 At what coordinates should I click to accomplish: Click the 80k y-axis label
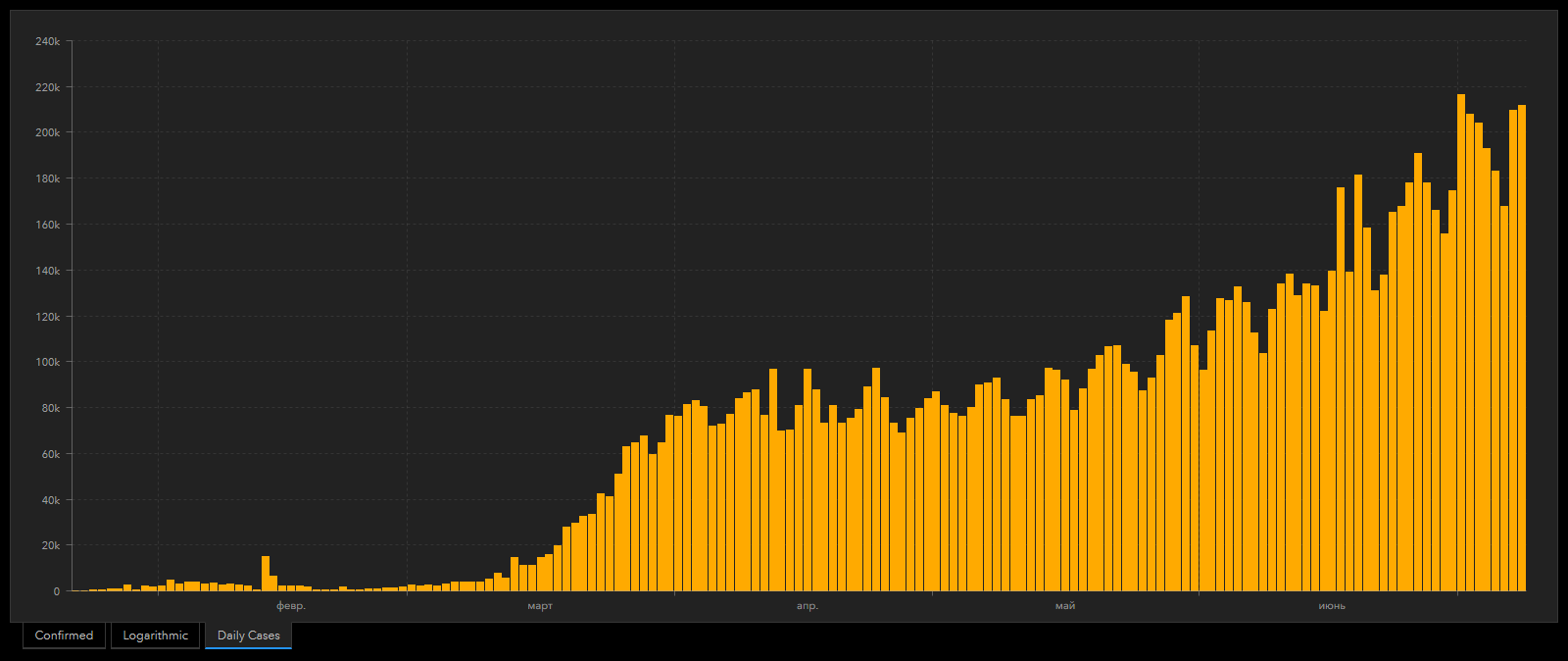50,408
